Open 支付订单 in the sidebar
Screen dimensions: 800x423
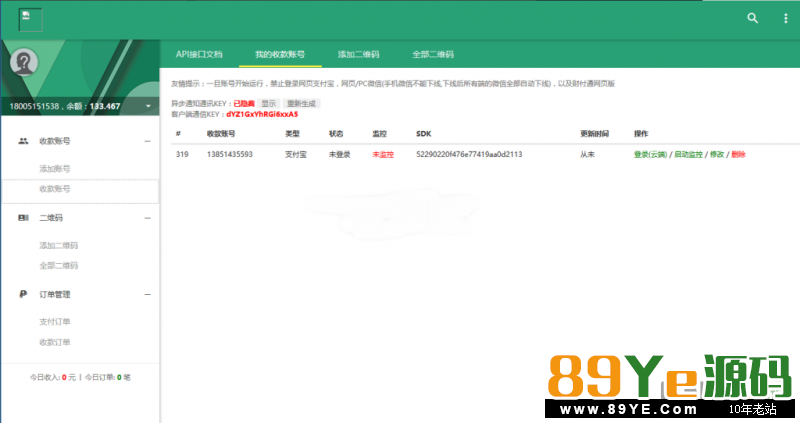pyautogui.click(x=55, y=322)
